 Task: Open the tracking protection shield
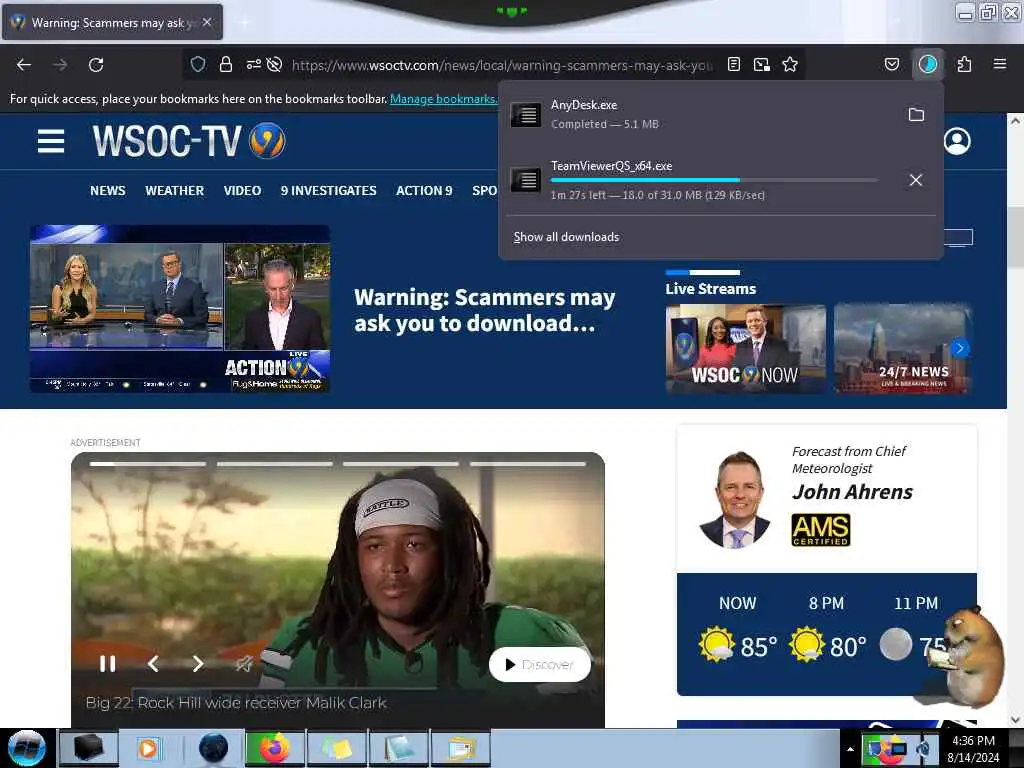tap(198, 64)
